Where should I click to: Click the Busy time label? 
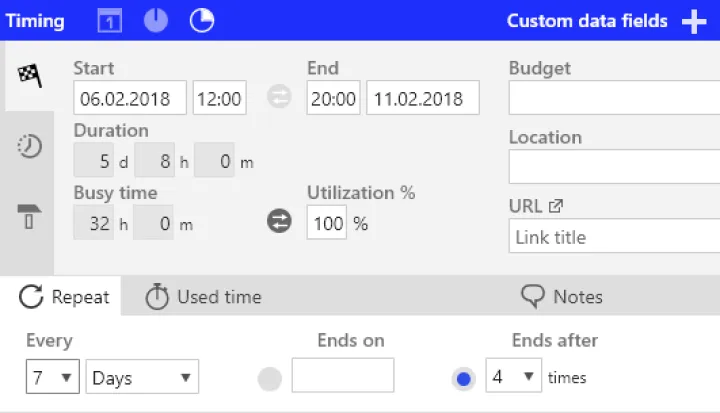point(116,192)
